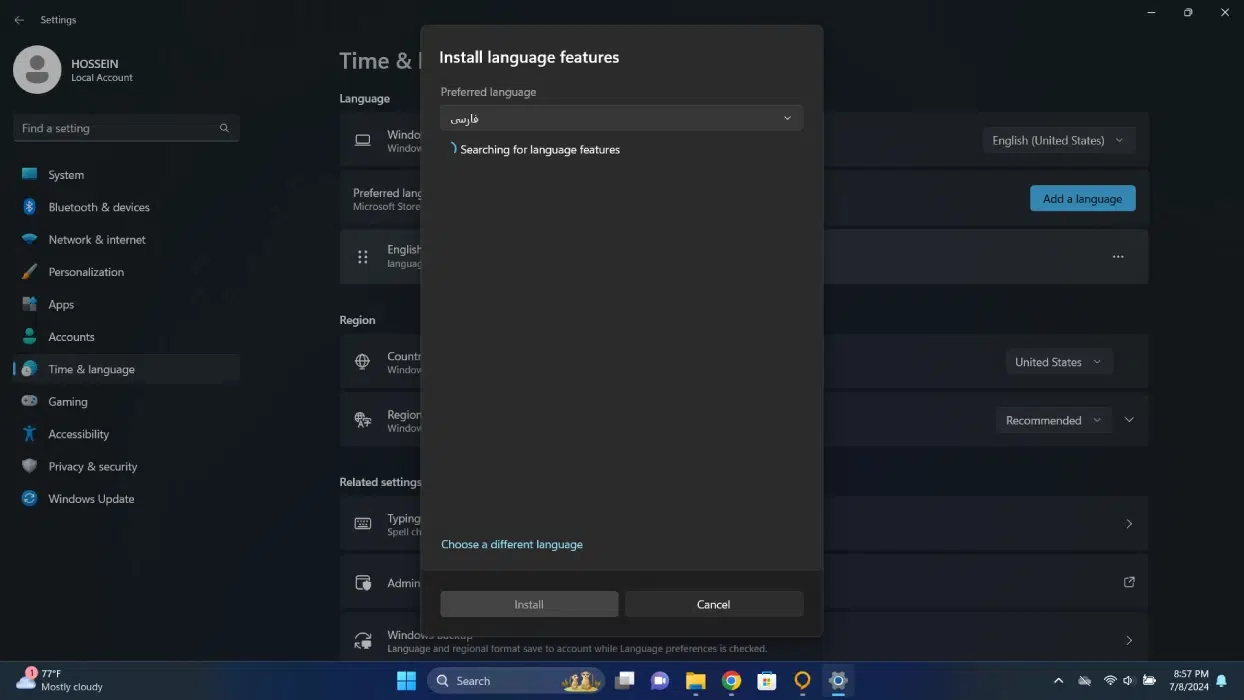1244x700 pixels.
Task: Select Accessibility in the sidebar
Action: click(78, 434)
